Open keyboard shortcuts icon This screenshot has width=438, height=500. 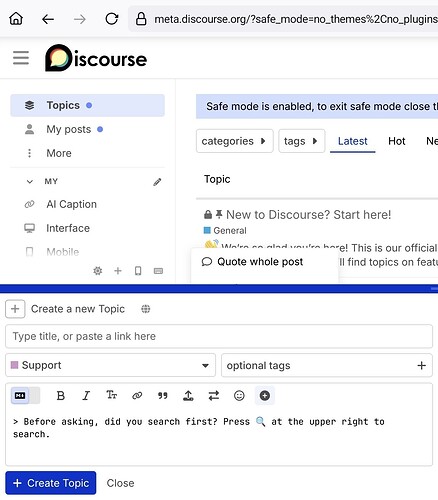pos(158,271)
